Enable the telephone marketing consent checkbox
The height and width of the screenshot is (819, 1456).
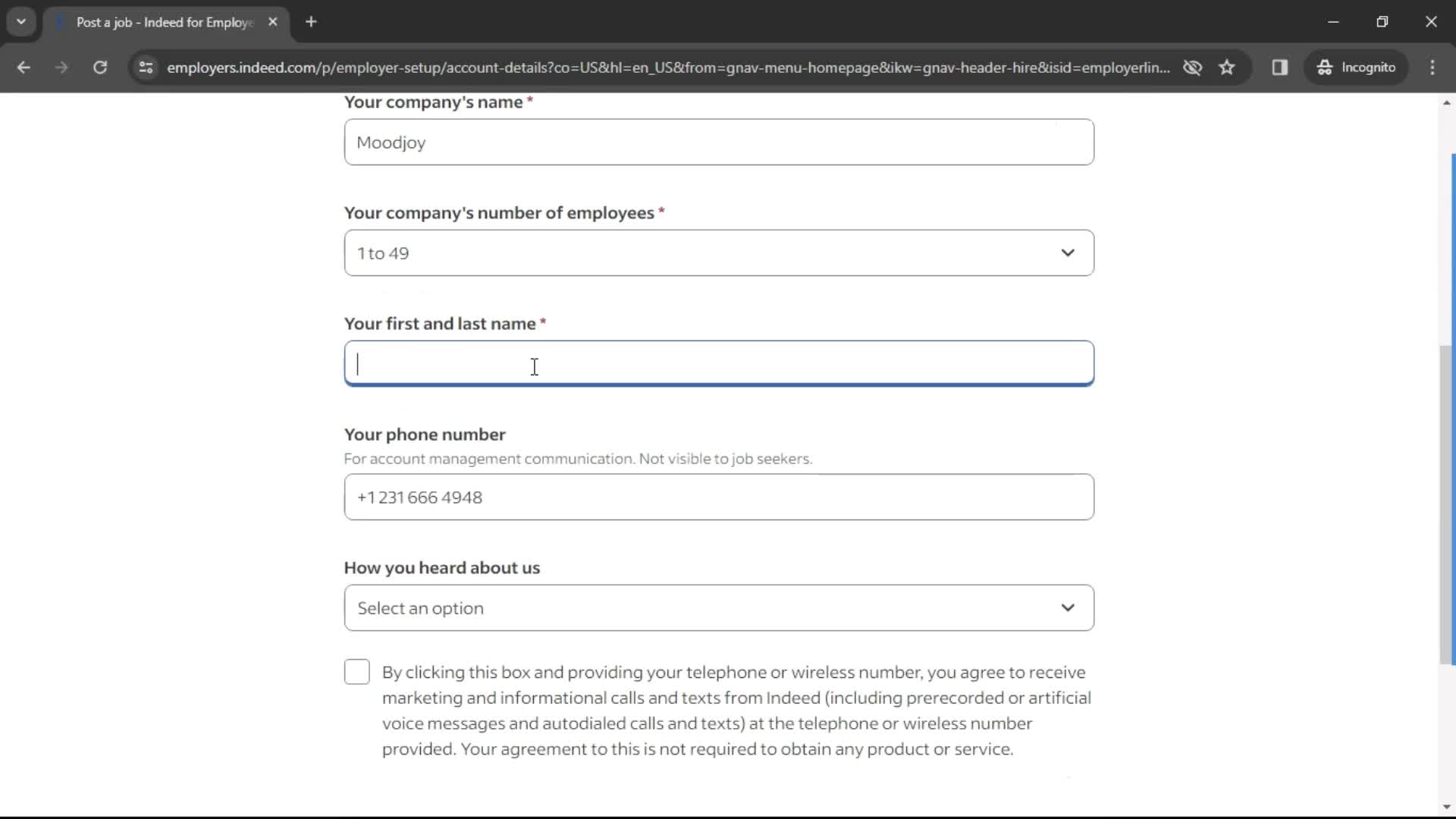(358, 672)
